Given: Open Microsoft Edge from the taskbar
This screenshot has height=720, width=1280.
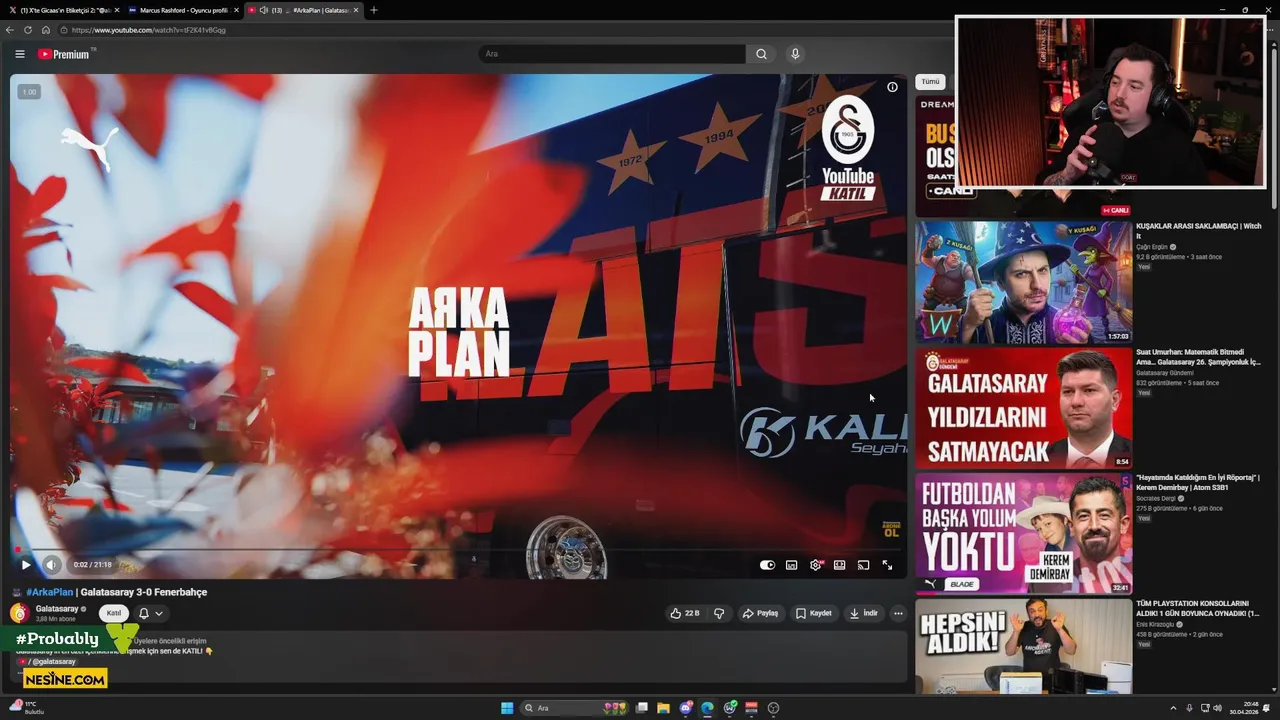Looking at the screenshot, I should (x=707, y=708).
